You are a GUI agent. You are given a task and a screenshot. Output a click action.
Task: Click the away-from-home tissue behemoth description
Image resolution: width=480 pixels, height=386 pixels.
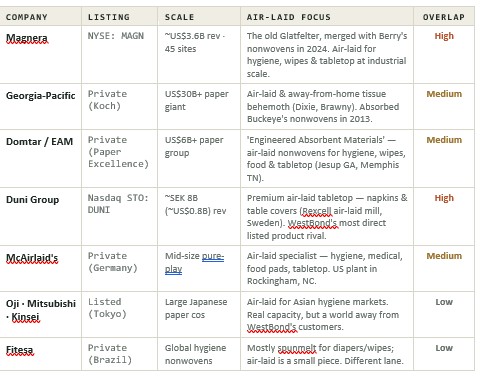pos(327,107)
